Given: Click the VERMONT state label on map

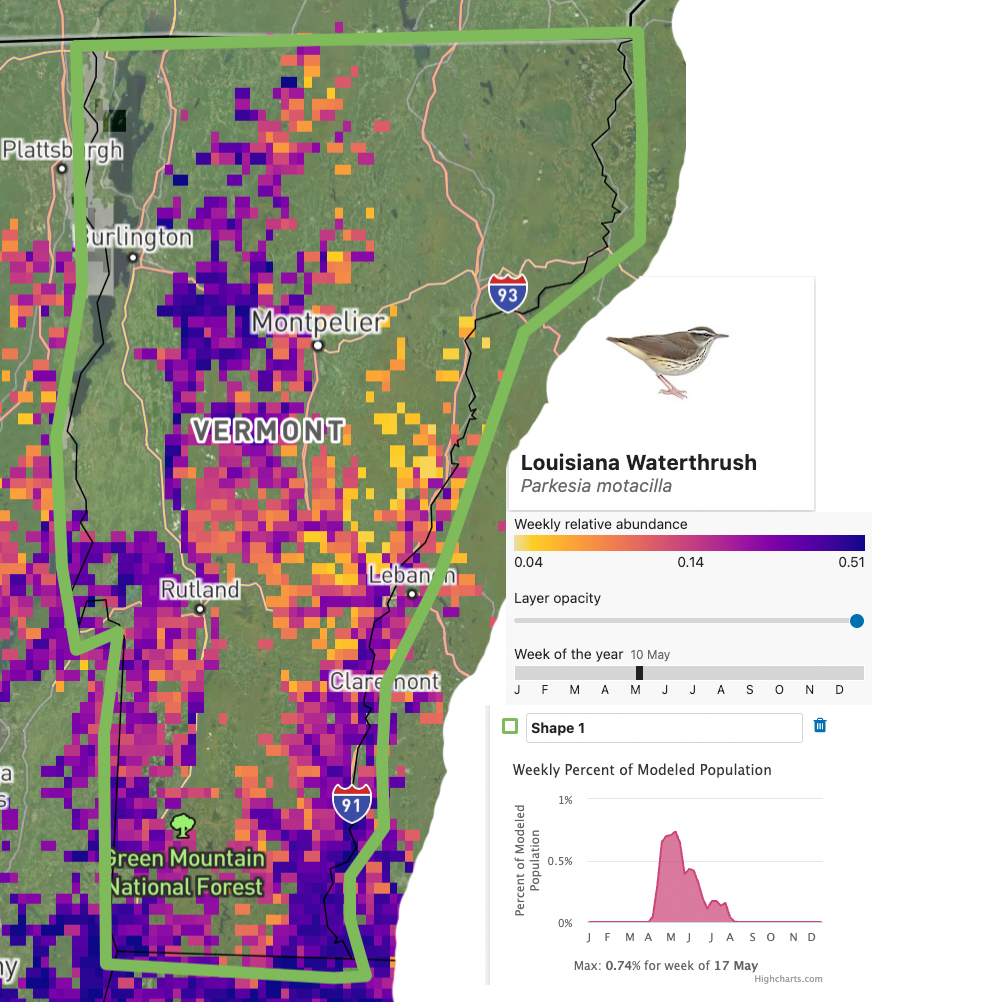Looking at the screenshot, I should pos(268,432).
